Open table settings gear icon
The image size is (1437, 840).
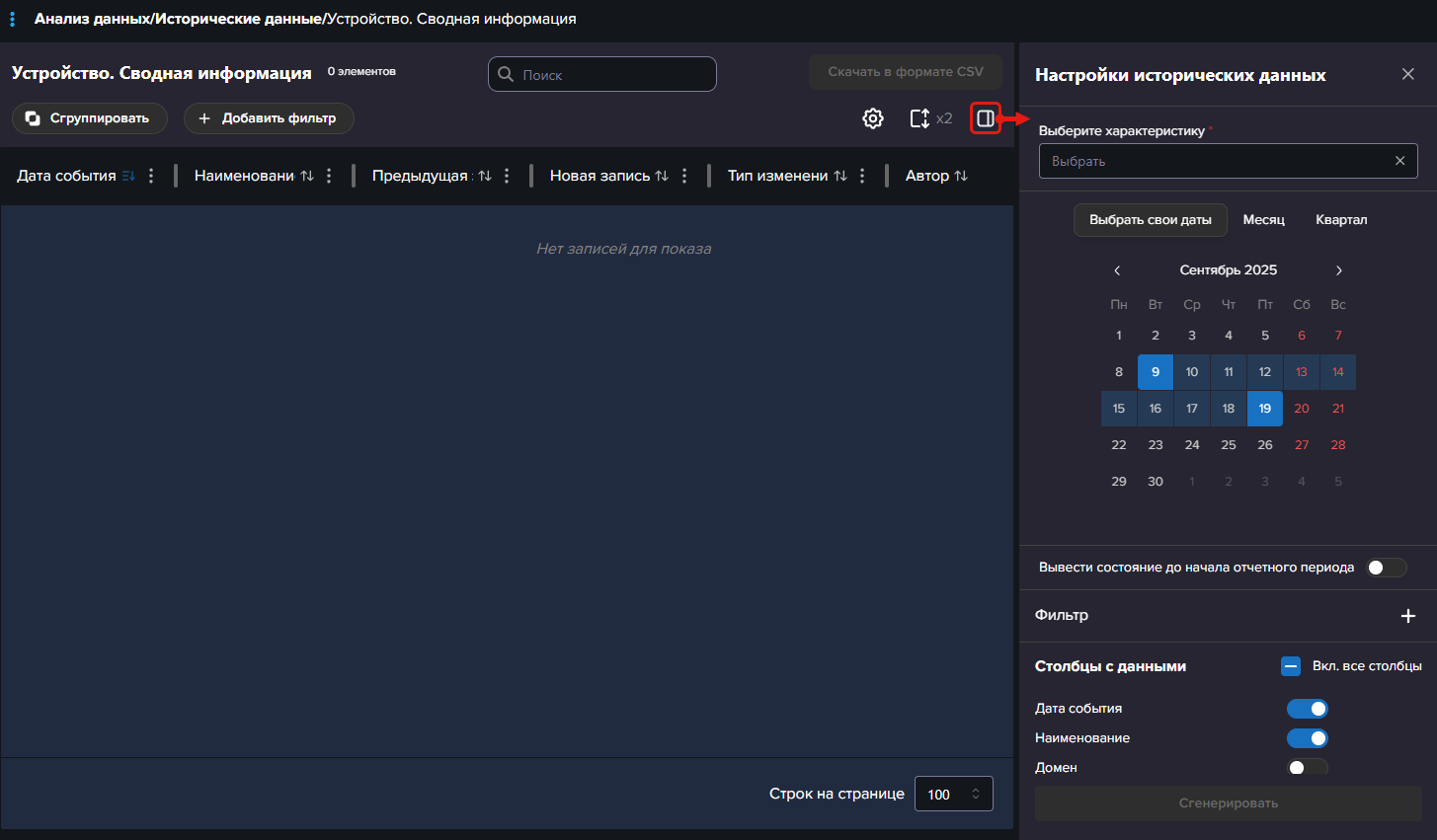tap(873, 118)
